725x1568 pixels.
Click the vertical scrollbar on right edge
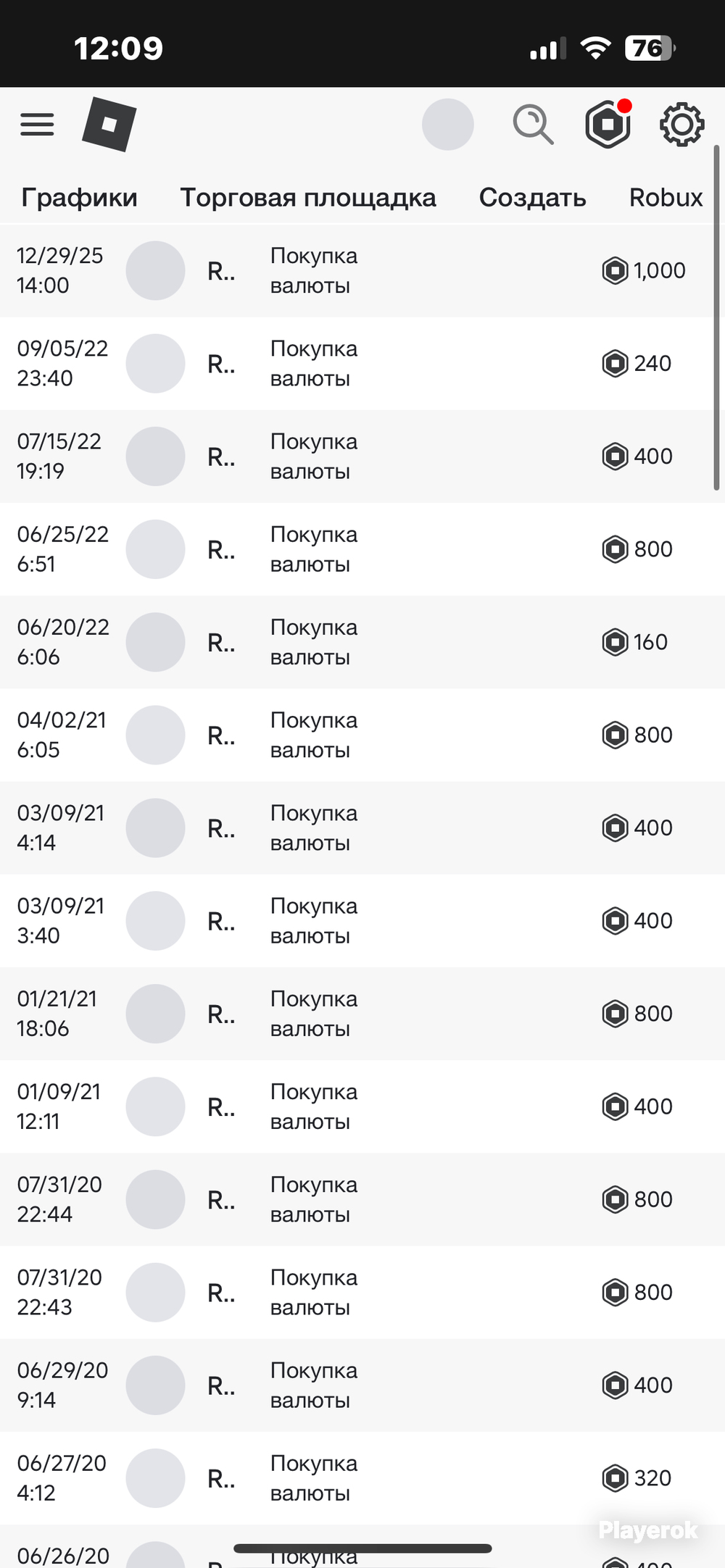pyautogui.click(x=716, y=319)
